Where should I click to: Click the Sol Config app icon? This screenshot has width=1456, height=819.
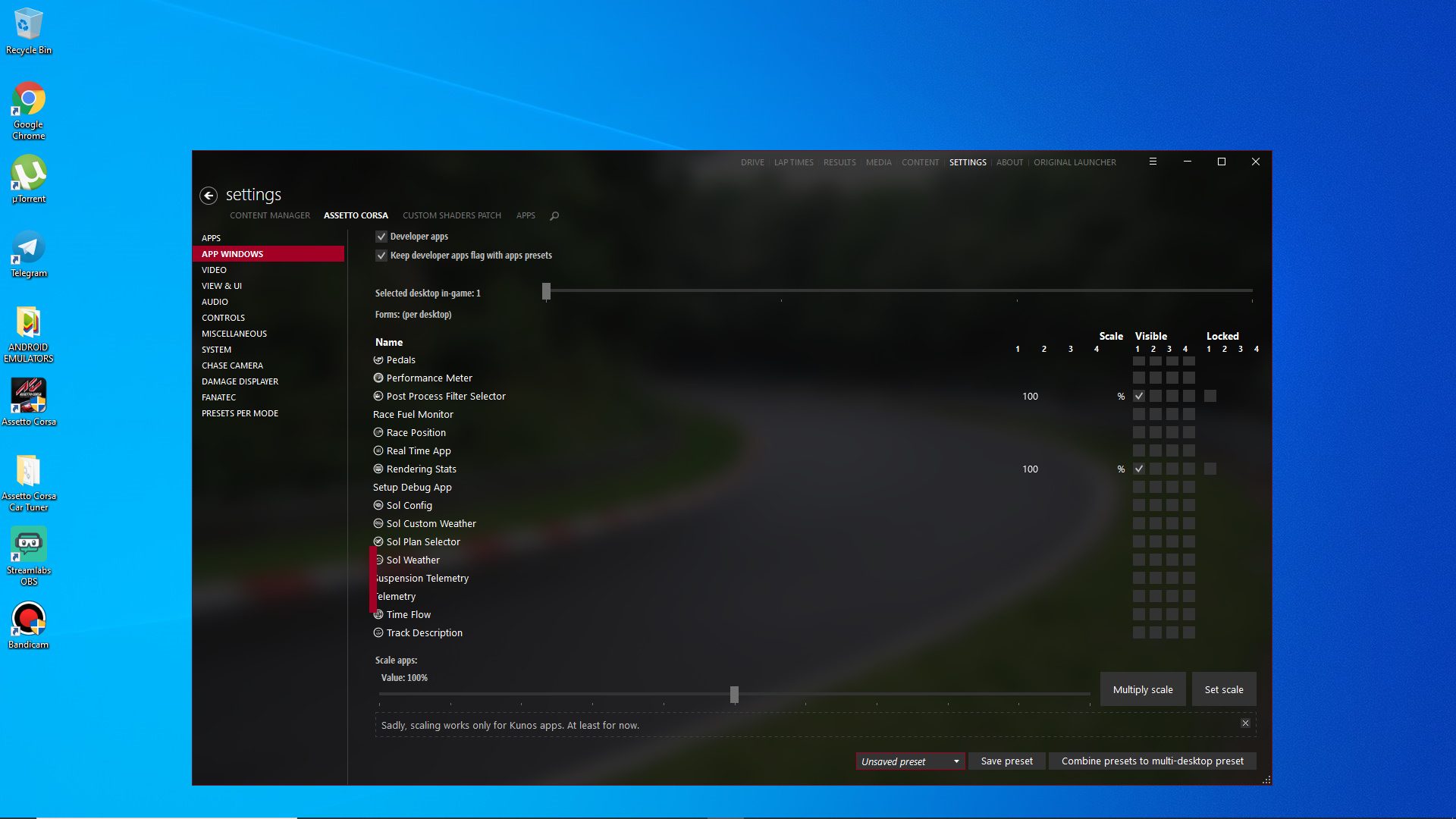coord(378,506)
